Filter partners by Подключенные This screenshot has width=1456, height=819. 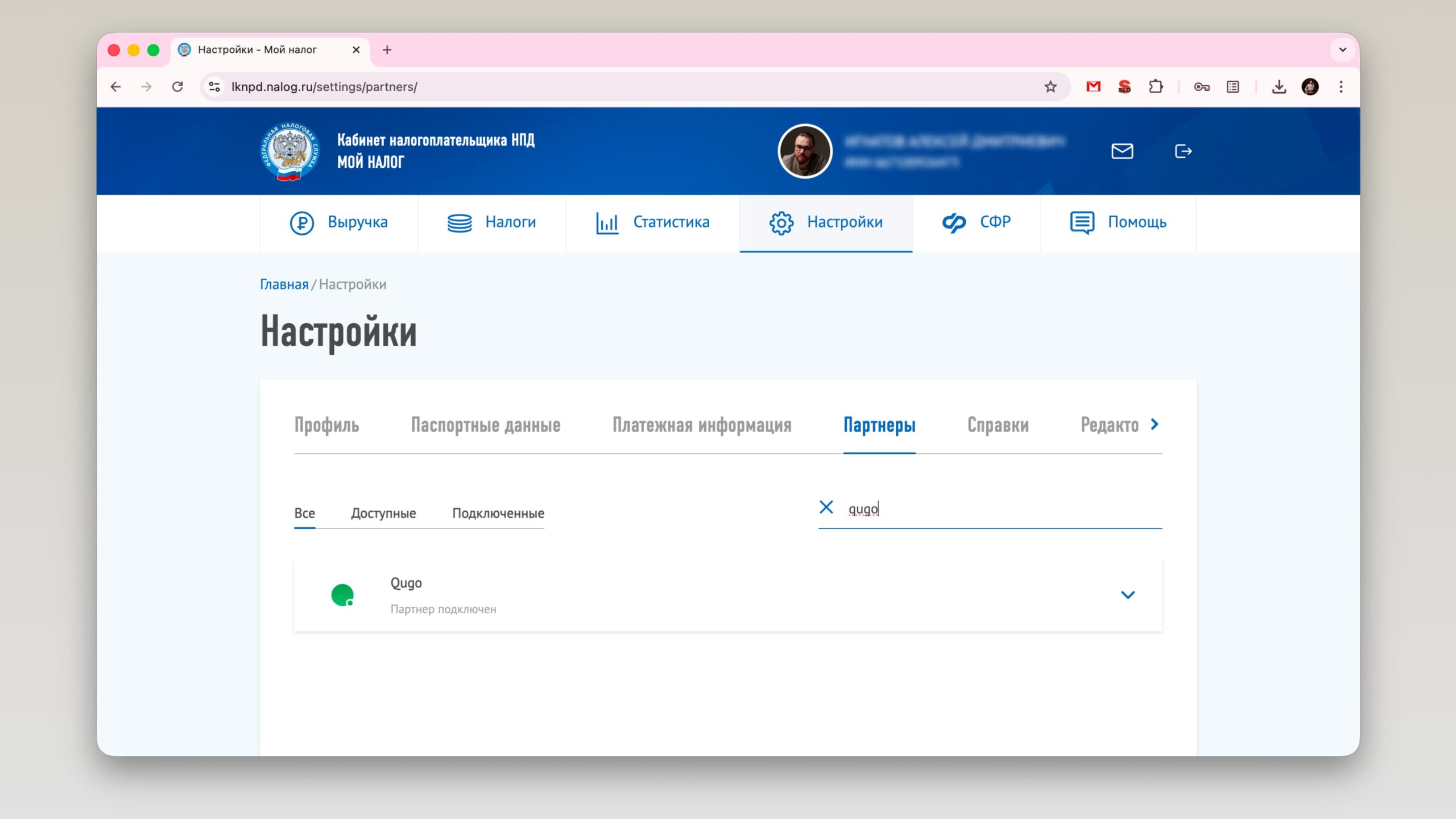[498, 513]
